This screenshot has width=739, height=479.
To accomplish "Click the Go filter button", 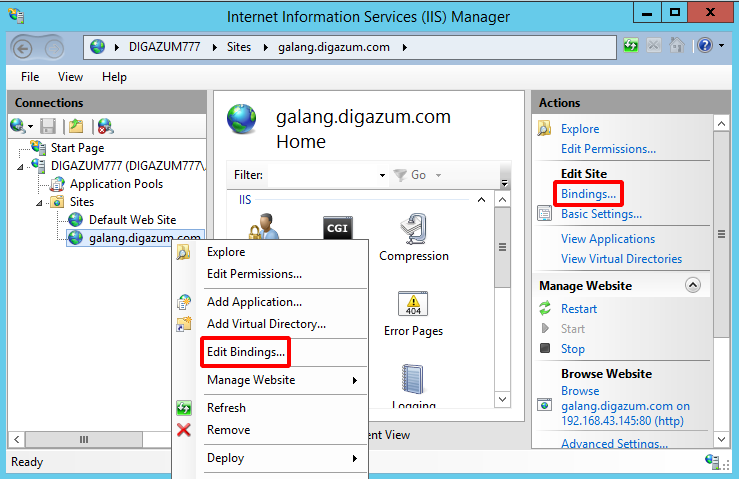I will (410, 175).
